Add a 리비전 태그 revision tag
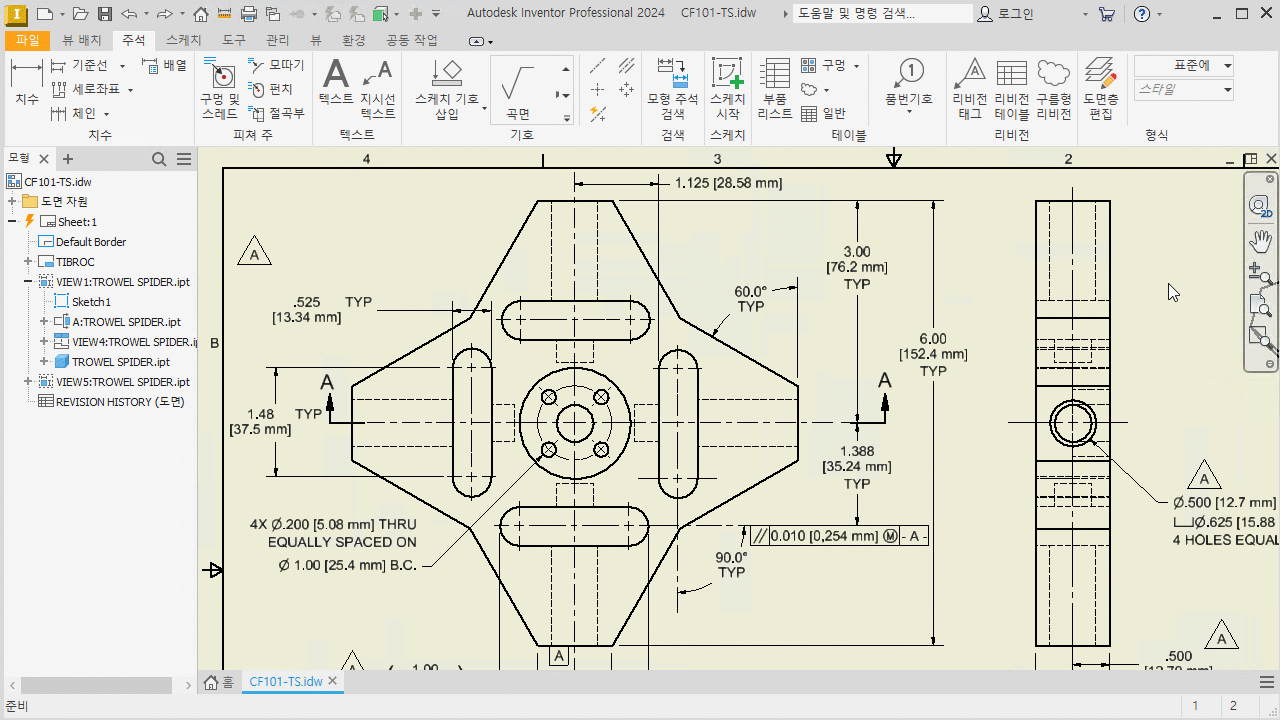Image resolution: width=1280 pixels, height=720 pixels. click(970, 88)
